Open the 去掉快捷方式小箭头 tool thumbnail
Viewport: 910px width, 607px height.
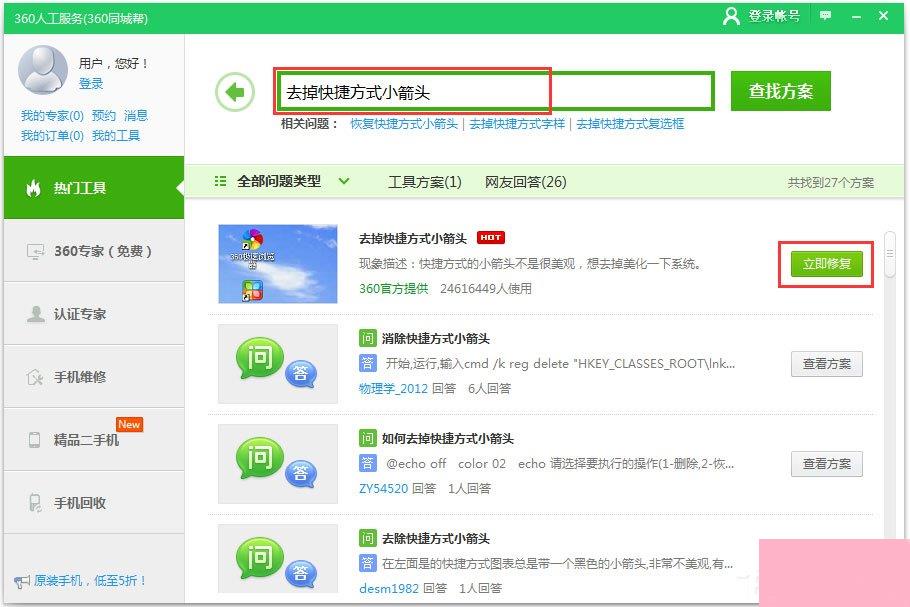(x=278, y=263)
